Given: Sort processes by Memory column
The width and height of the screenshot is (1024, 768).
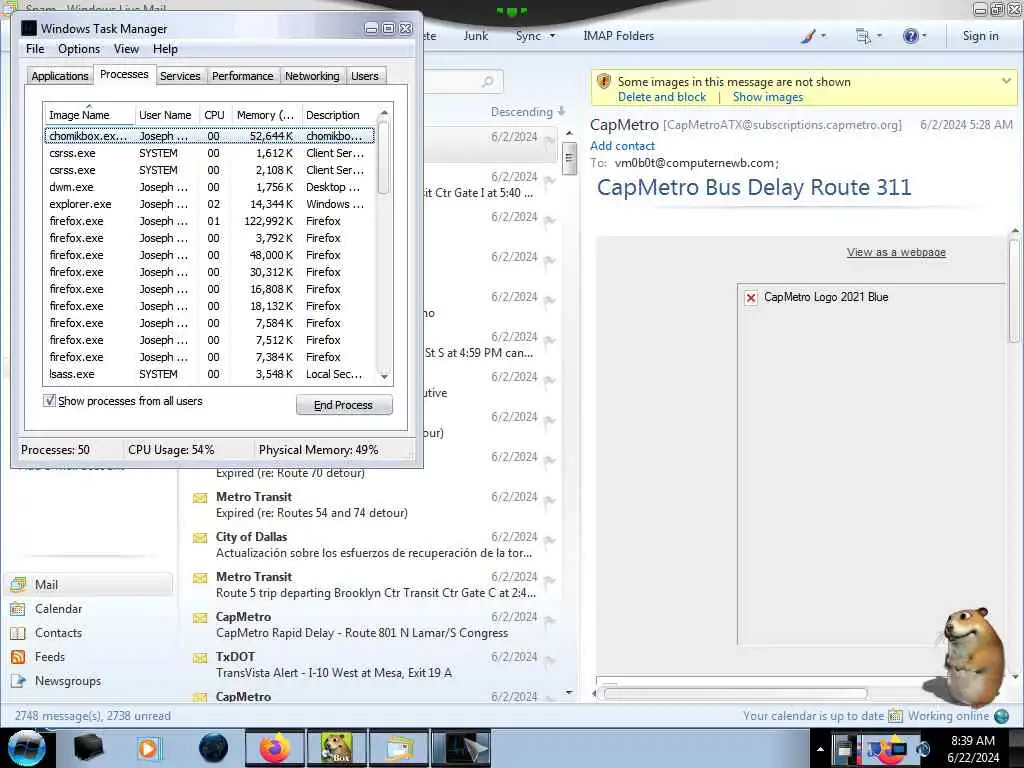Looking at the screenshot, I should point(266,115).
